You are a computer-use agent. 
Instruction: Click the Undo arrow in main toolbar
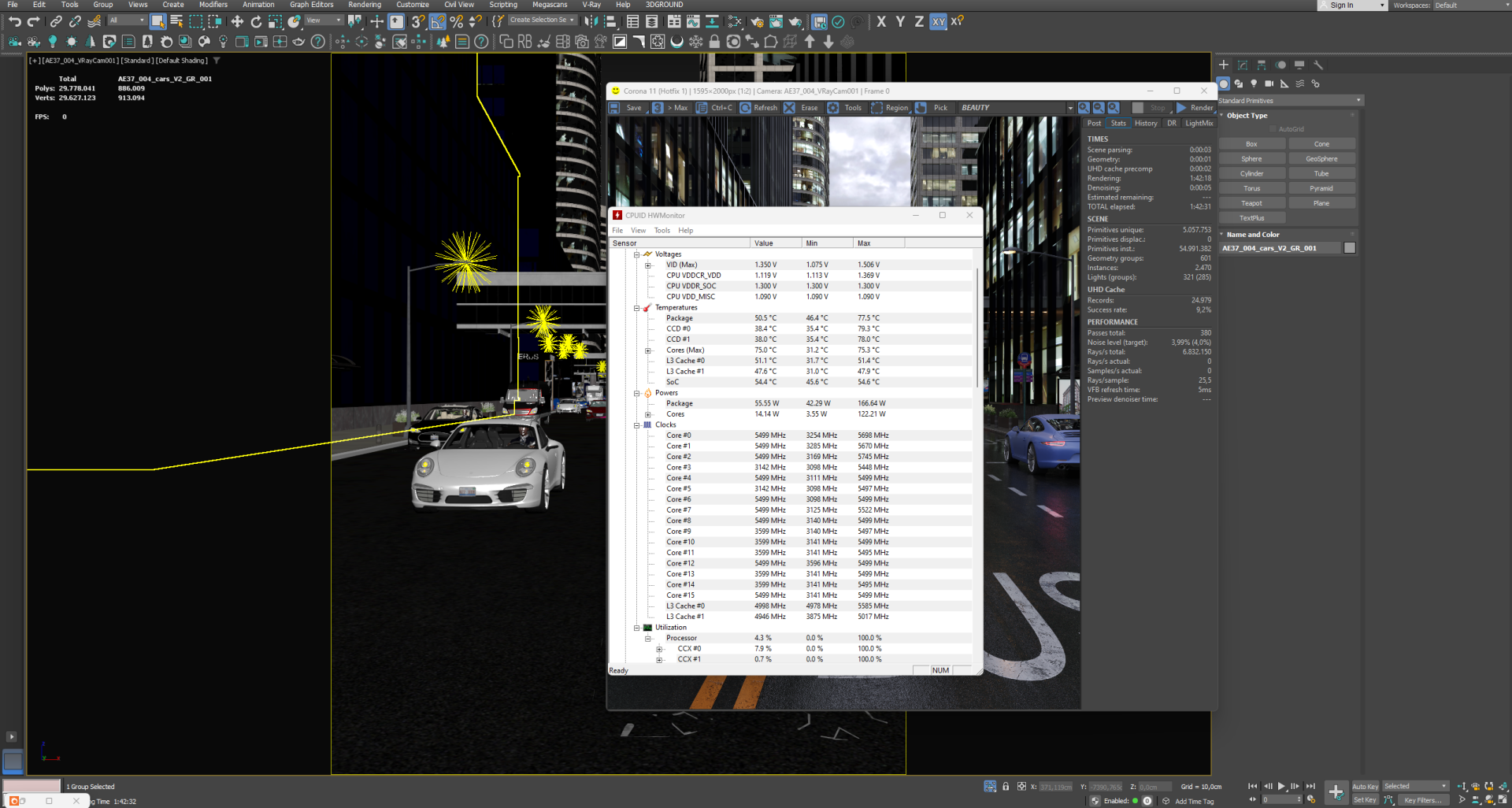(x=14, y=22)
